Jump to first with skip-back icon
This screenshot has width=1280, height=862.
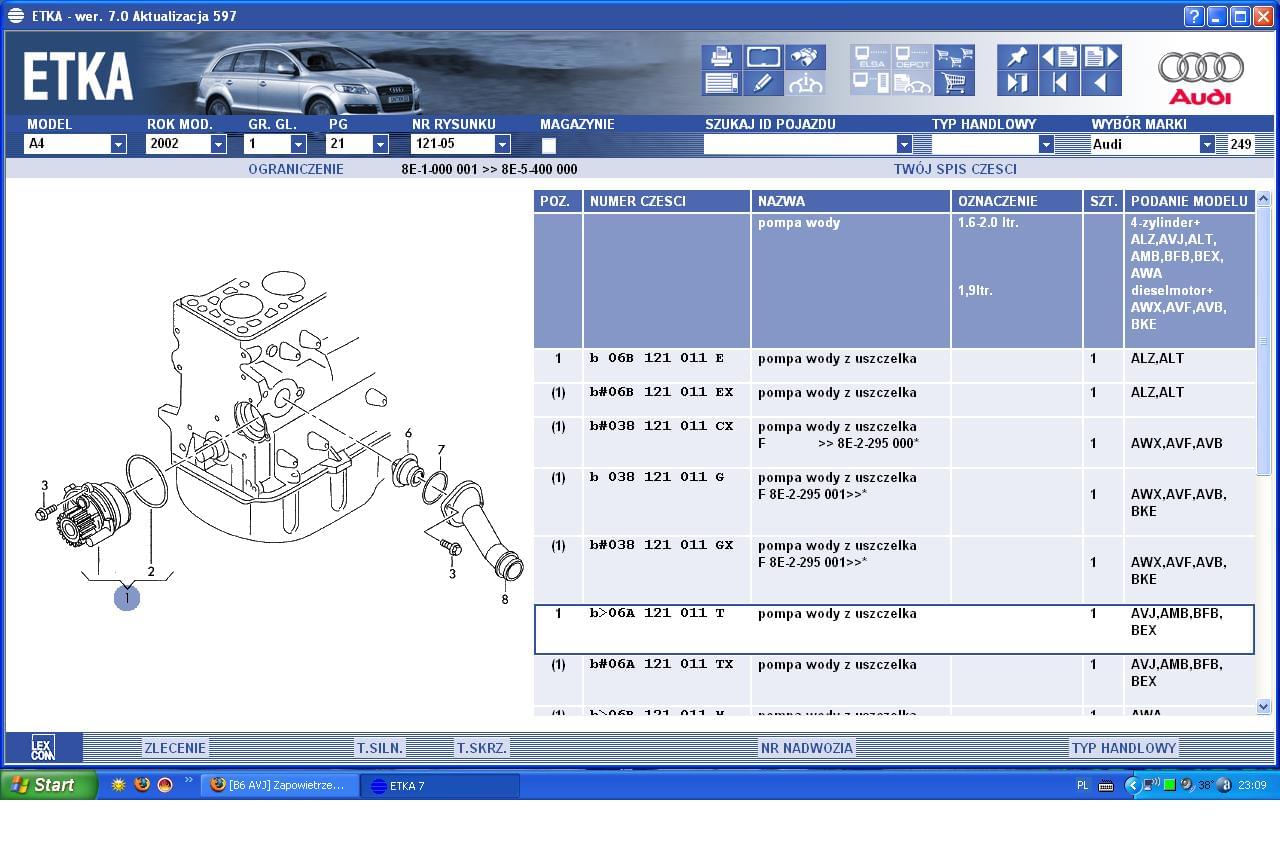[x=1059, y=83]
